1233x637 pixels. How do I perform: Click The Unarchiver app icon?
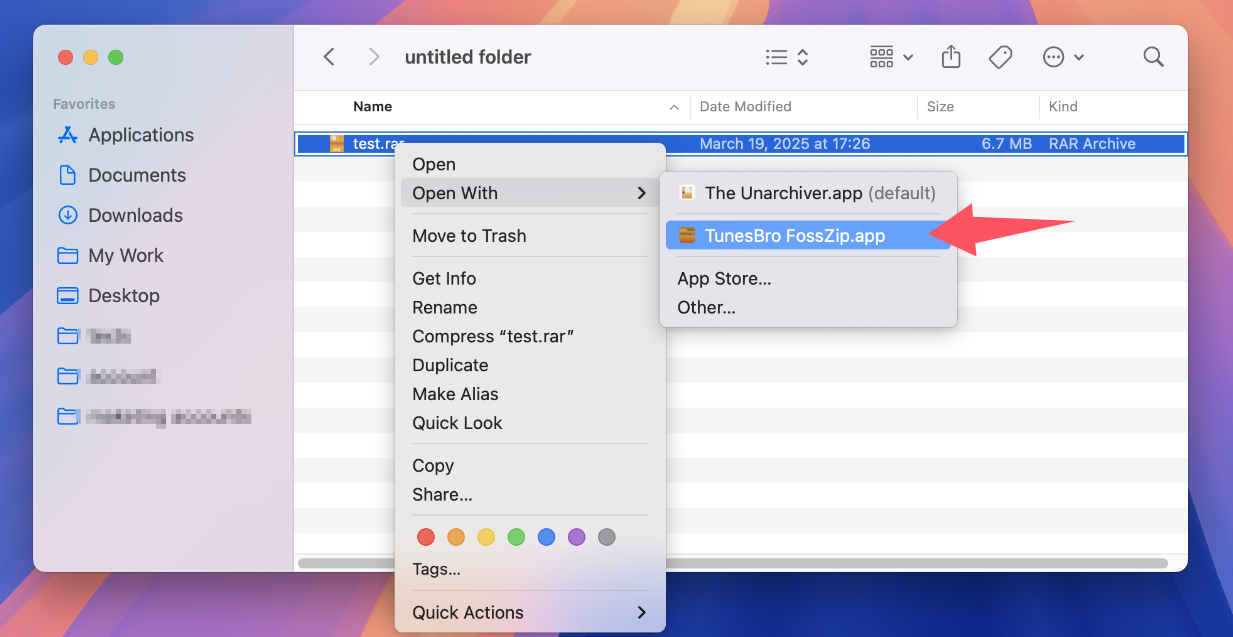pyautogui.click(x=687, y=193)
